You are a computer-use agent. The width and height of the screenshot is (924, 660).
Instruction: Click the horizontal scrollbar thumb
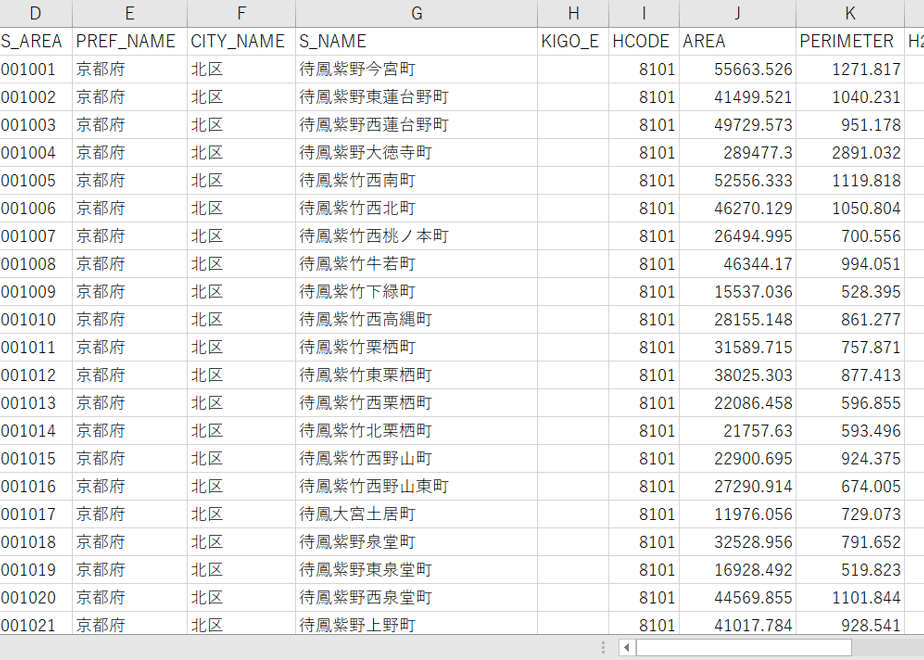click(x=744, y=648)
